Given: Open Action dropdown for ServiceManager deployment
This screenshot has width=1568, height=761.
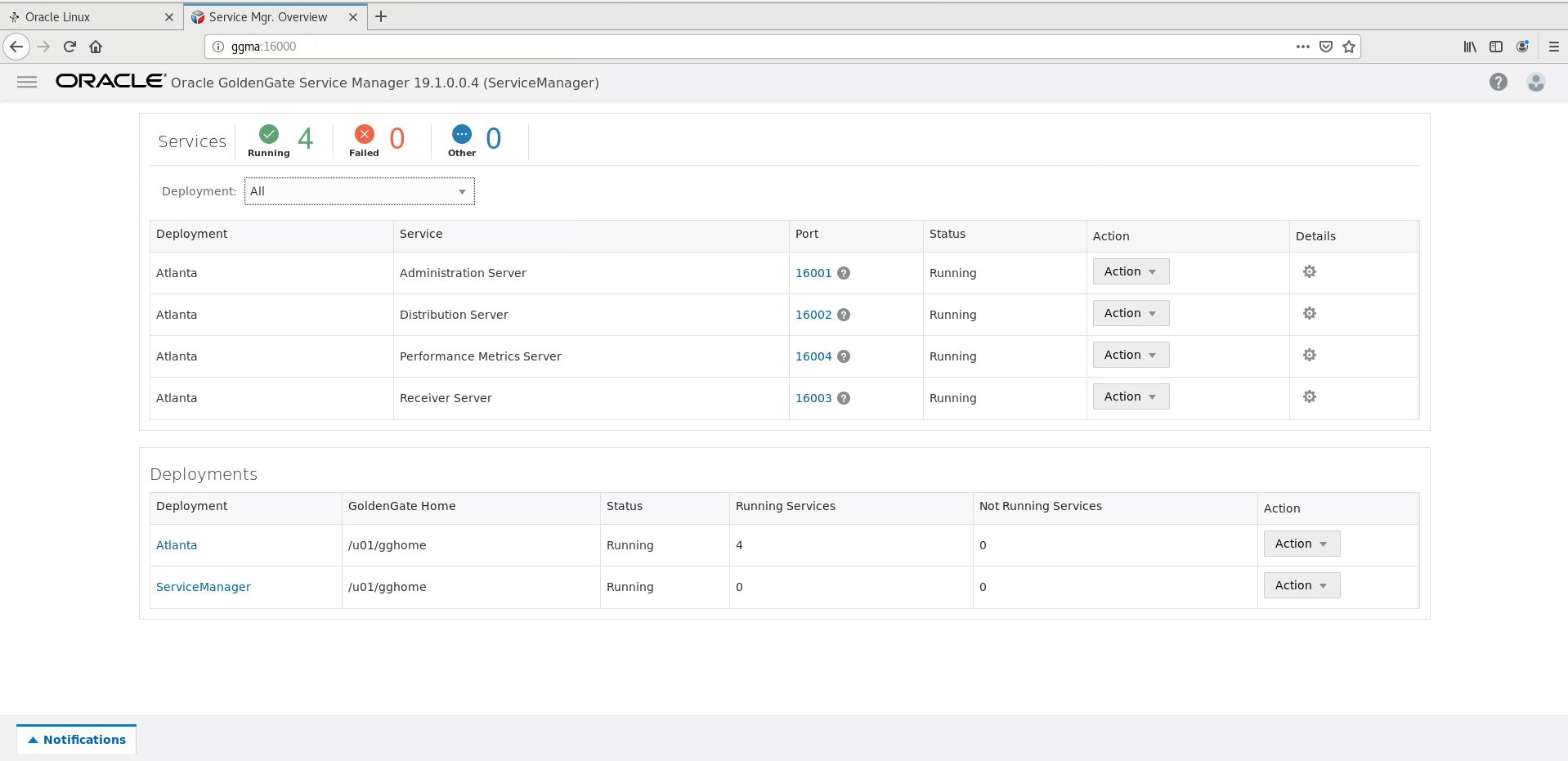Looking at the screenshot, I should point(1301,585).
